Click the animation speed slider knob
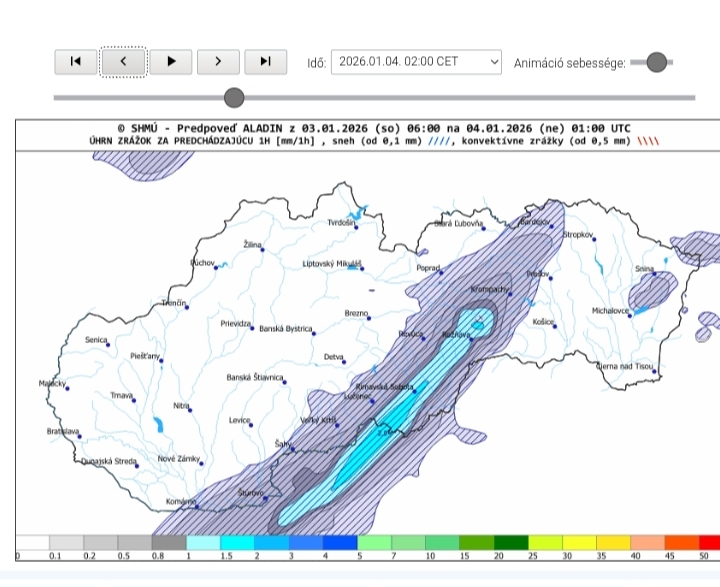720x587 pixels. pos(656,62)
